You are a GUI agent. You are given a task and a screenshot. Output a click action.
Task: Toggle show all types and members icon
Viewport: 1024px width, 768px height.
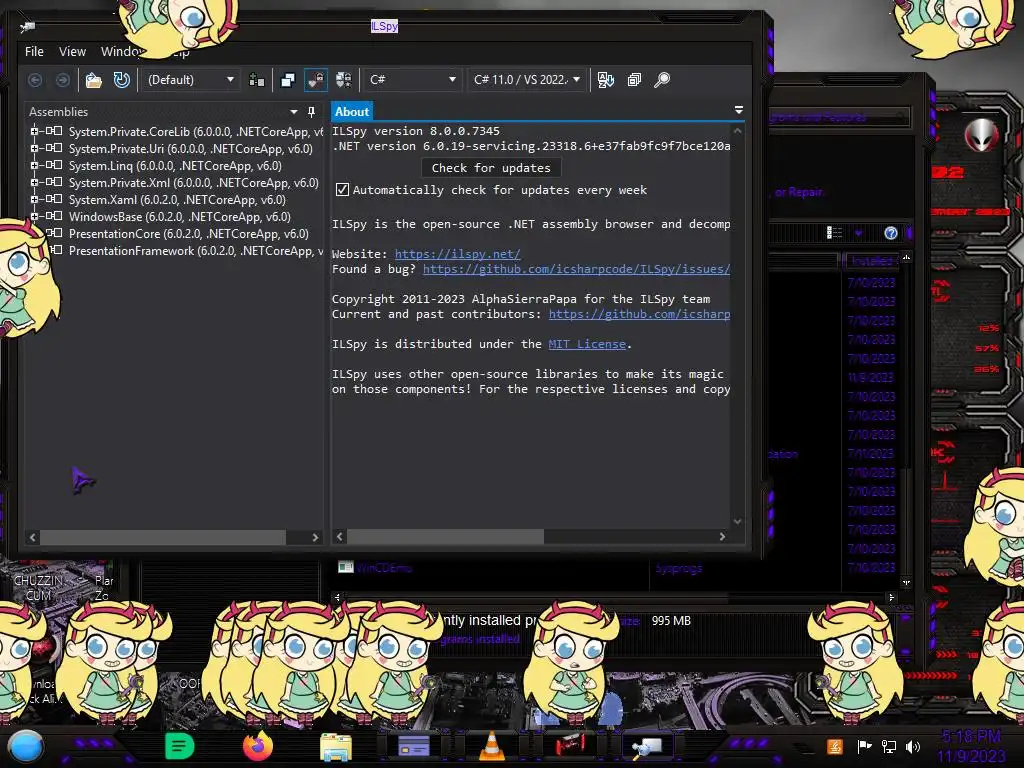click(344, 80)
